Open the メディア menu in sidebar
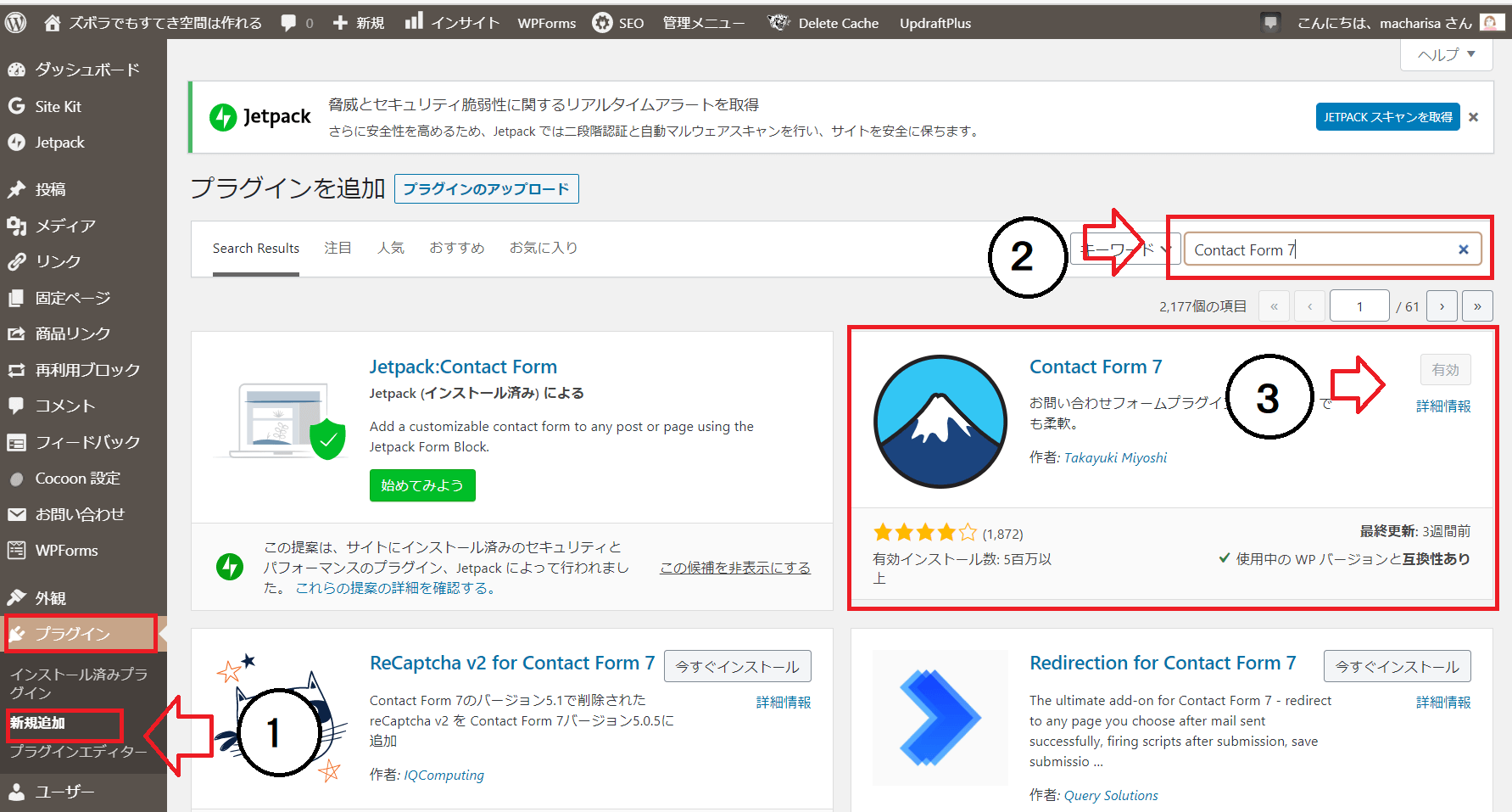The width and height of the screenshot is (1512, 812). pyautogui.click(x=64, y=226)
